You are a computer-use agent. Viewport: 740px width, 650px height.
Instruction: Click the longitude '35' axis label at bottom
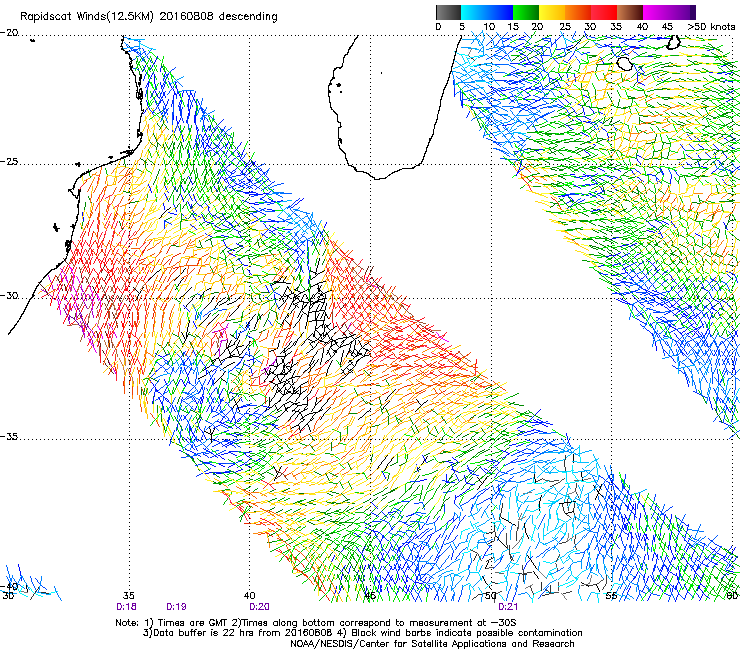click(129, 596)
